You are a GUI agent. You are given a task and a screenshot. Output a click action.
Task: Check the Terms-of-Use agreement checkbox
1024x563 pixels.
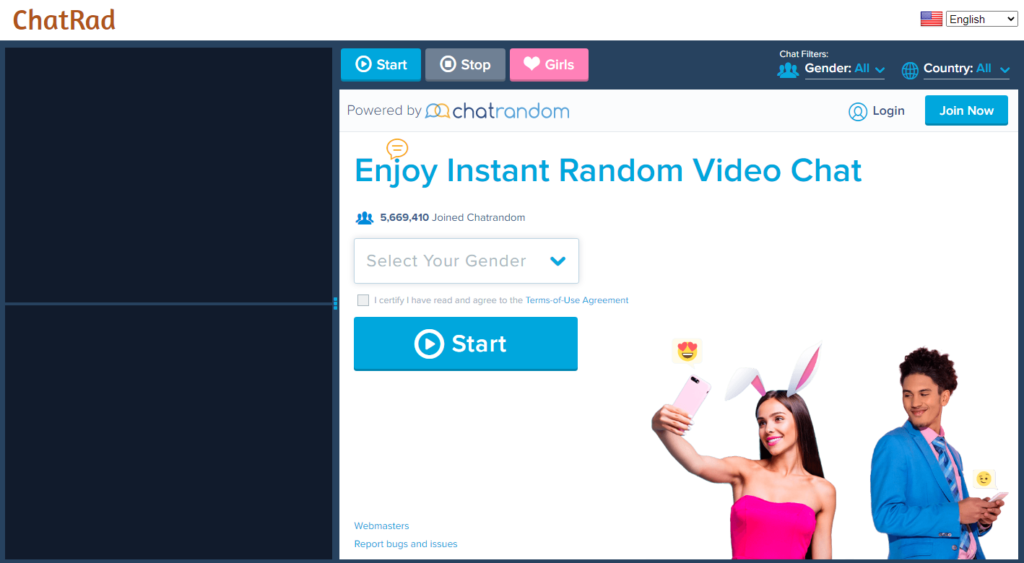(363, 300)
